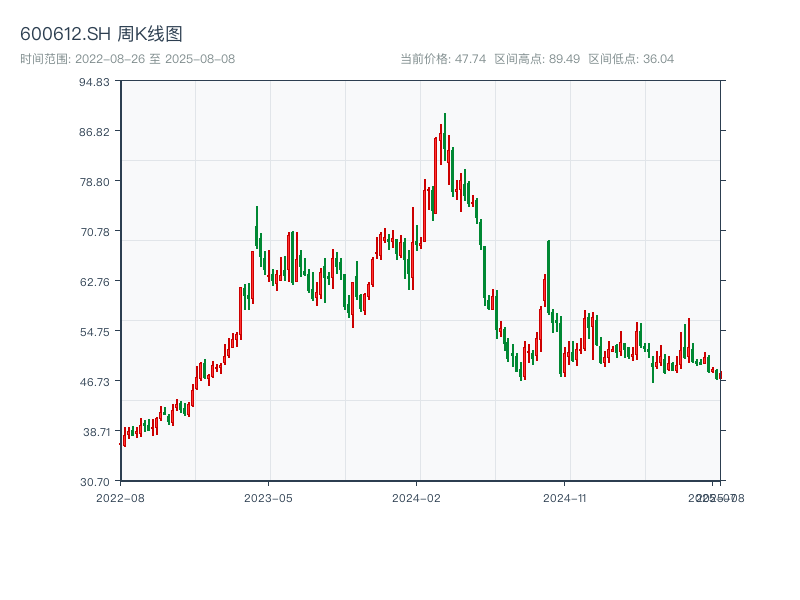Image resolution: width=800 pixels, height=600 pixels.
Task: Click the 30.70 y-axis price label
Action: 94,481
